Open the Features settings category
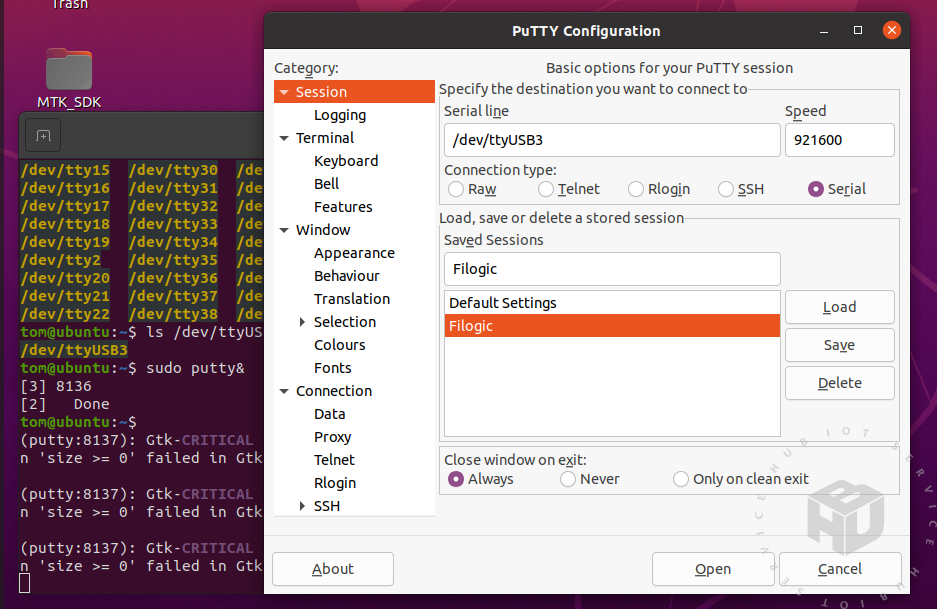Viewport: 937px width, 609px height. [x=343, y=207]
